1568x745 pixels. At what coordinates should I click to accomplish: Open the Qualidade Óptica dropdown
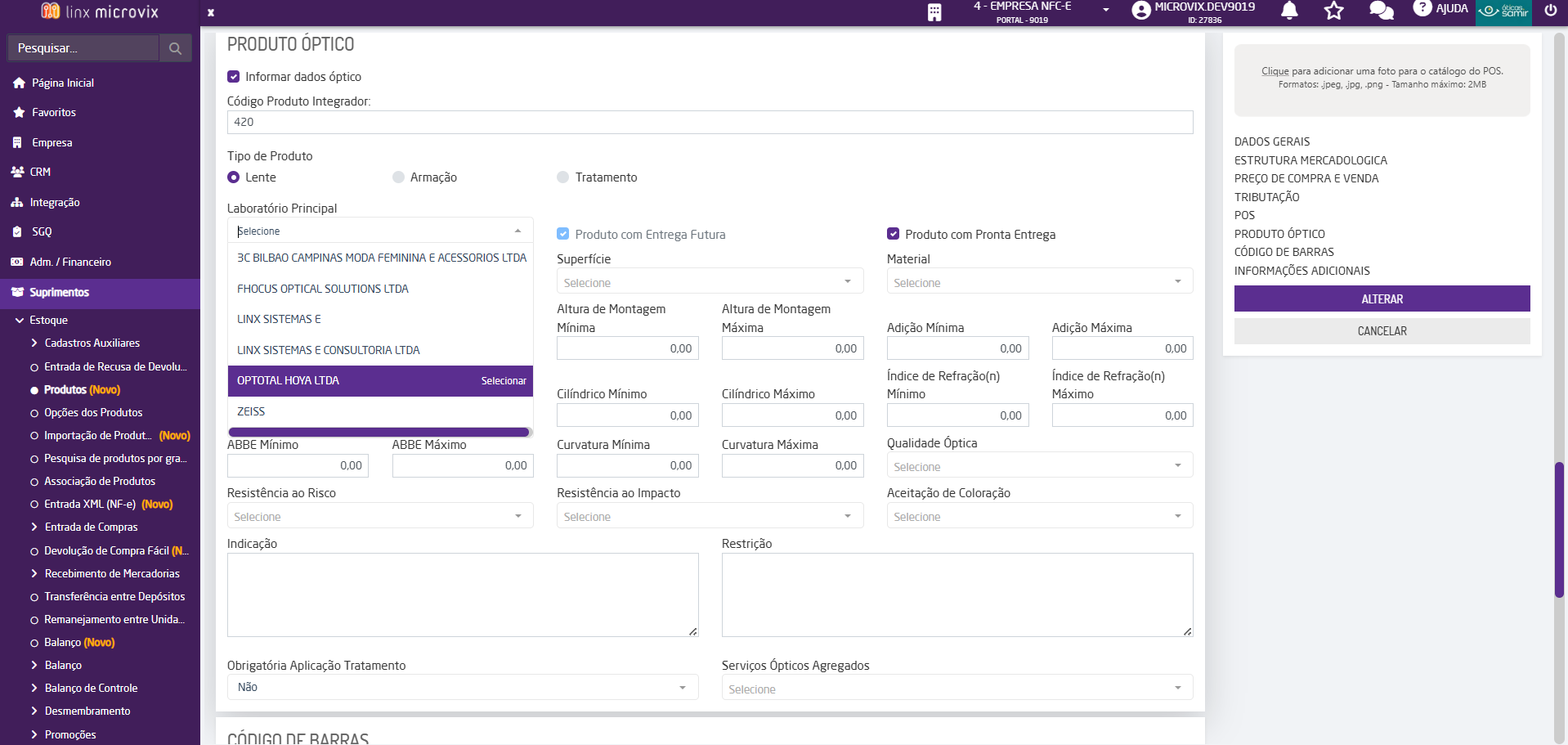[x=1039, y=466]
